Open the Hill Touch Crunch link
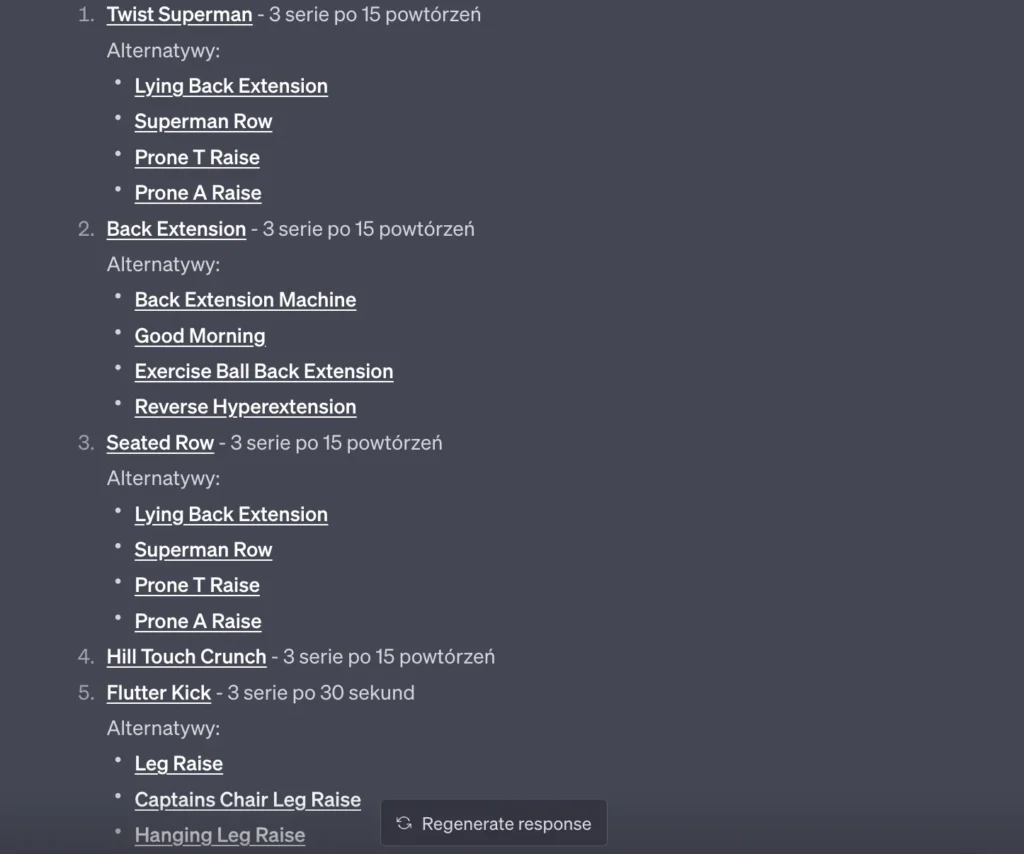Screen dimensions: 1024x854 click(x=186, y=657)
